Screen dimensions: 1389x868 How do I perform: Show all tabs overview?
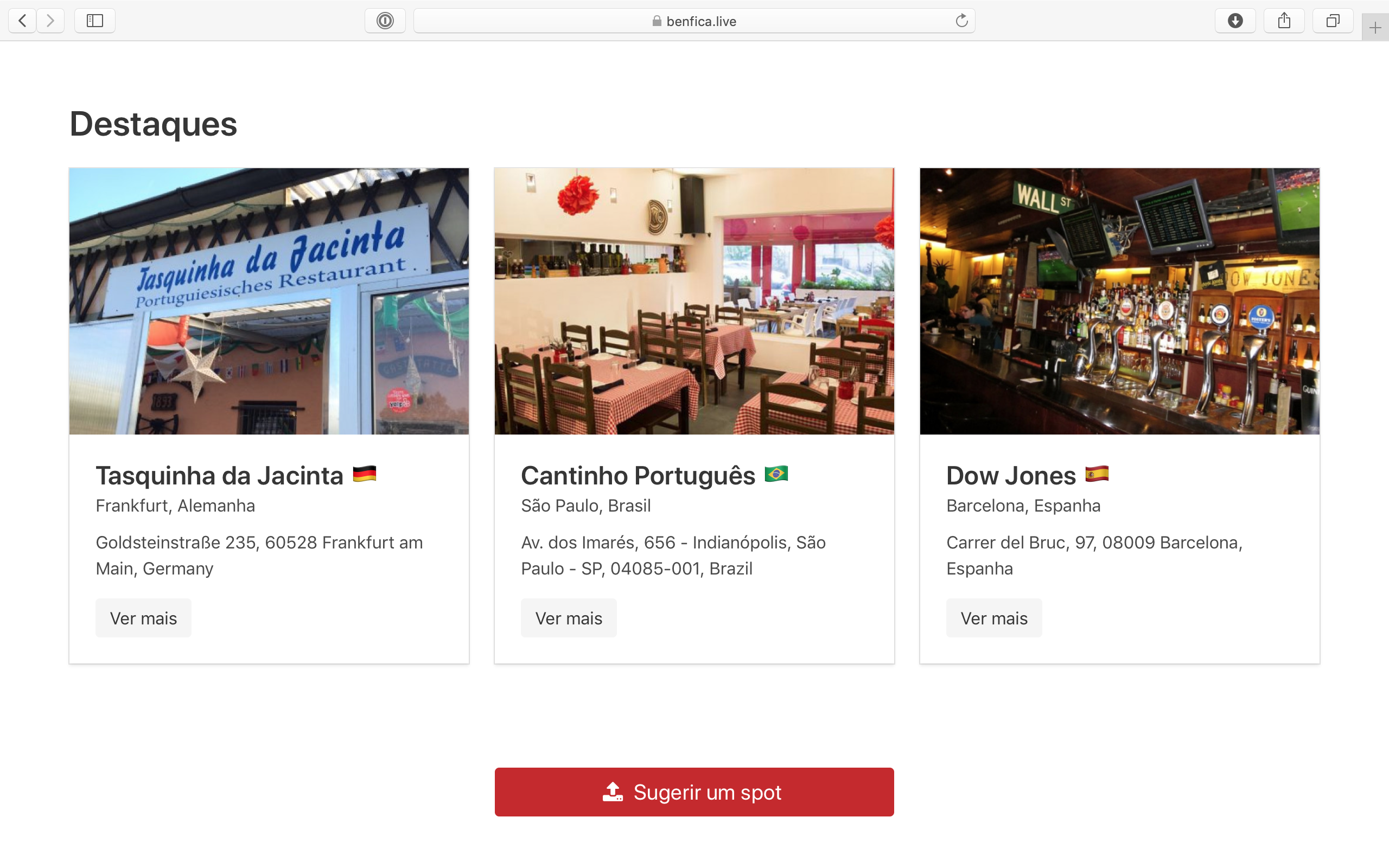[1333, 21]
